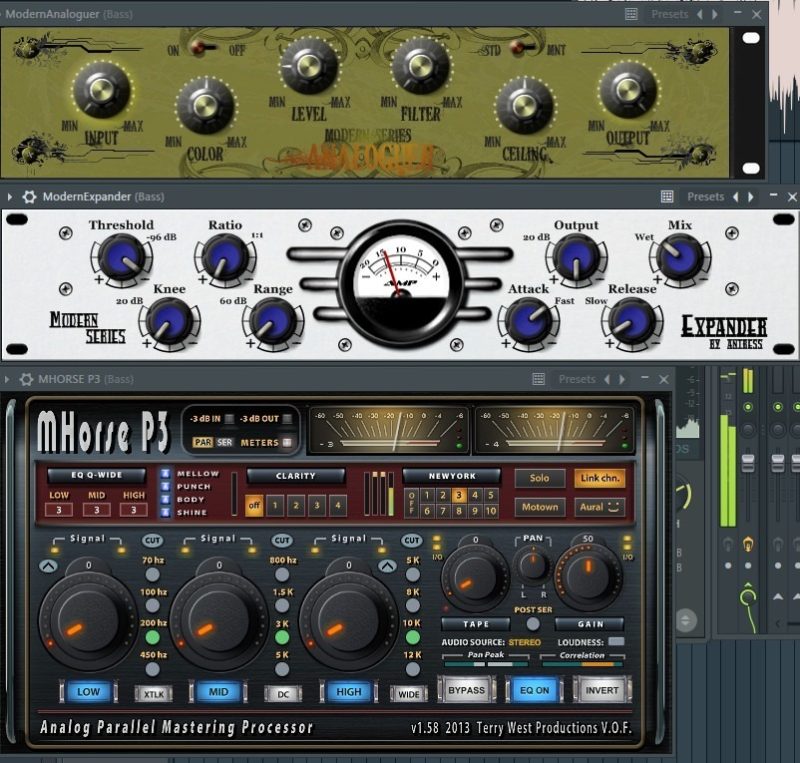Click the Expander Range knob
The width and height of the screenshot is (800, 763).
[x=273, y=322]
